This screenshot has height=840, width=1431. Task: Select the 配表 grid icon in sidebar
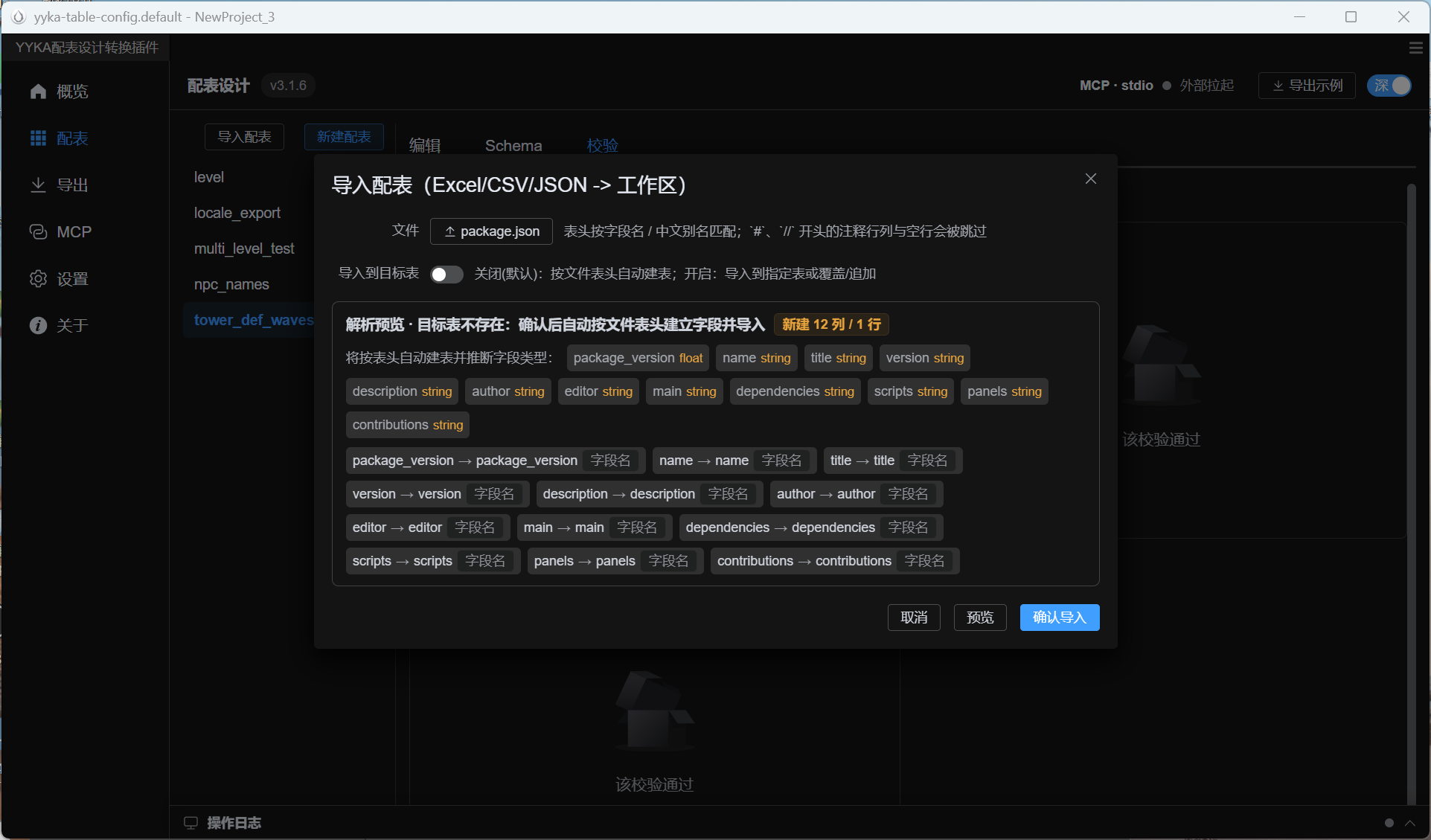point(38,138)
